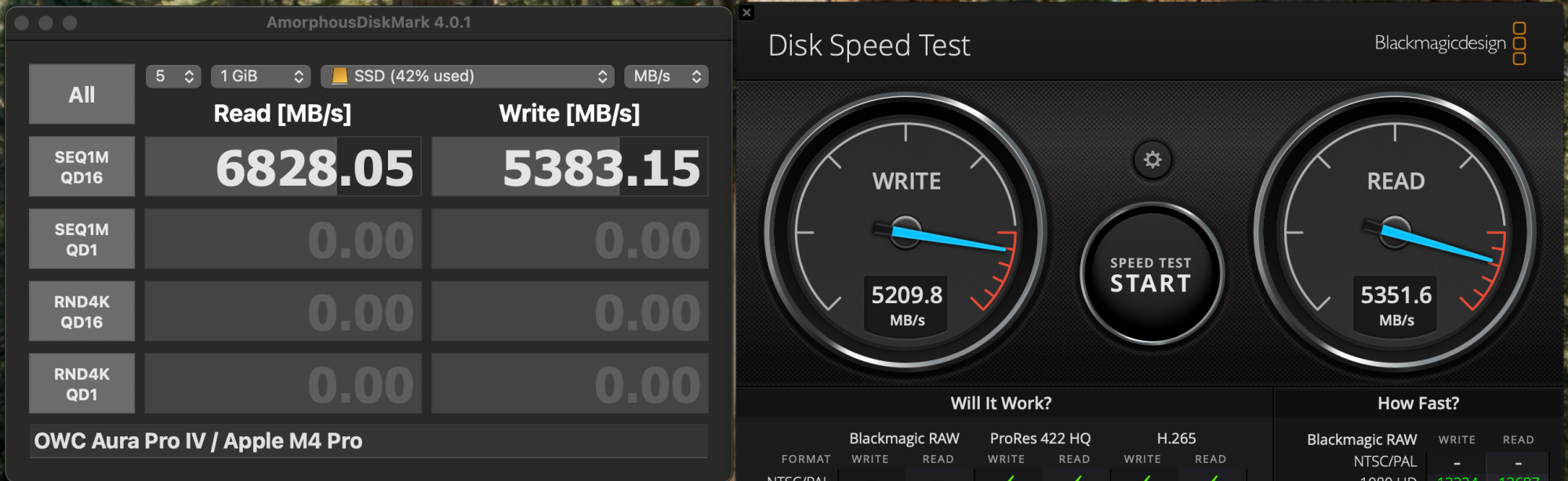
Task: Select the RND4K QD16 test row
Action: pyautogui.click(x=82, y=310)
